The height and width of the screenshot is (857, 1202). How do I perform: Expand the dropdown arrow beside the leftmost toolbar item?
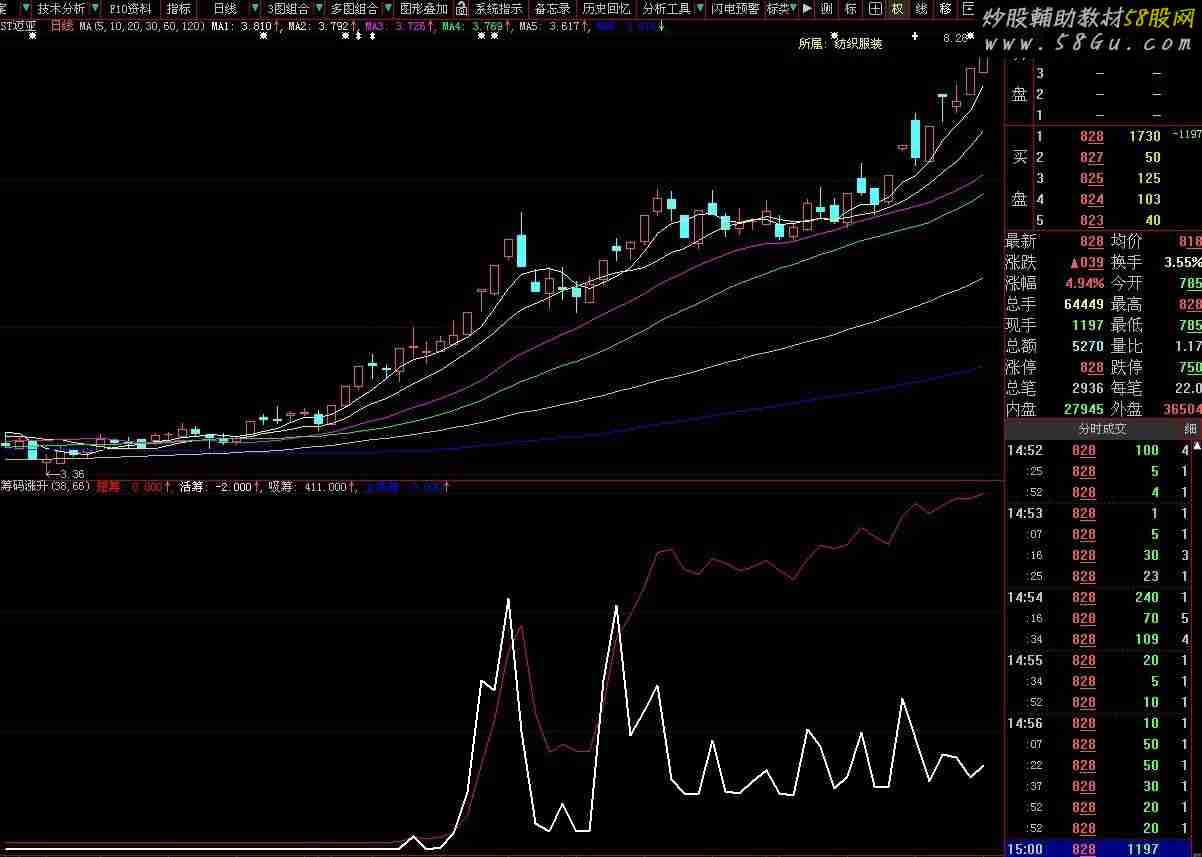pyautogui.click(x=27, y=8)
